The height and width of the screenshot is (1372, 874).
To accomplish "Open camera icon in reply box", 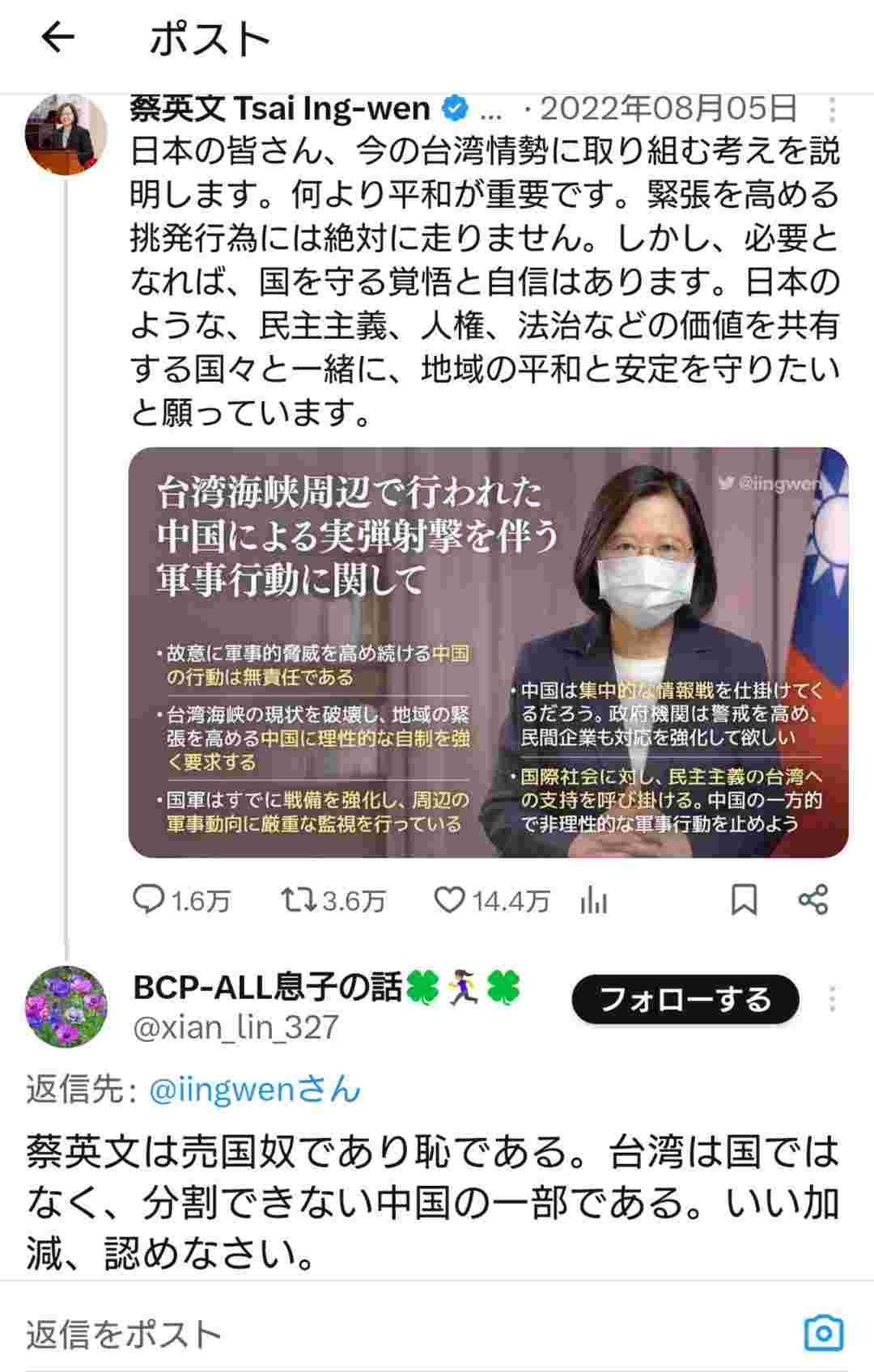I will tap(824, 1333).
